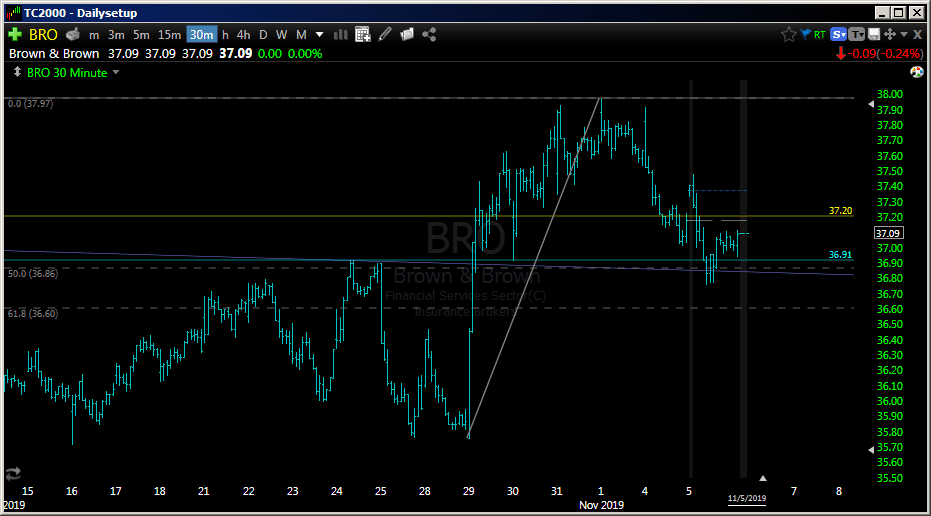Minimize the TC2000 window

point(882,12)
